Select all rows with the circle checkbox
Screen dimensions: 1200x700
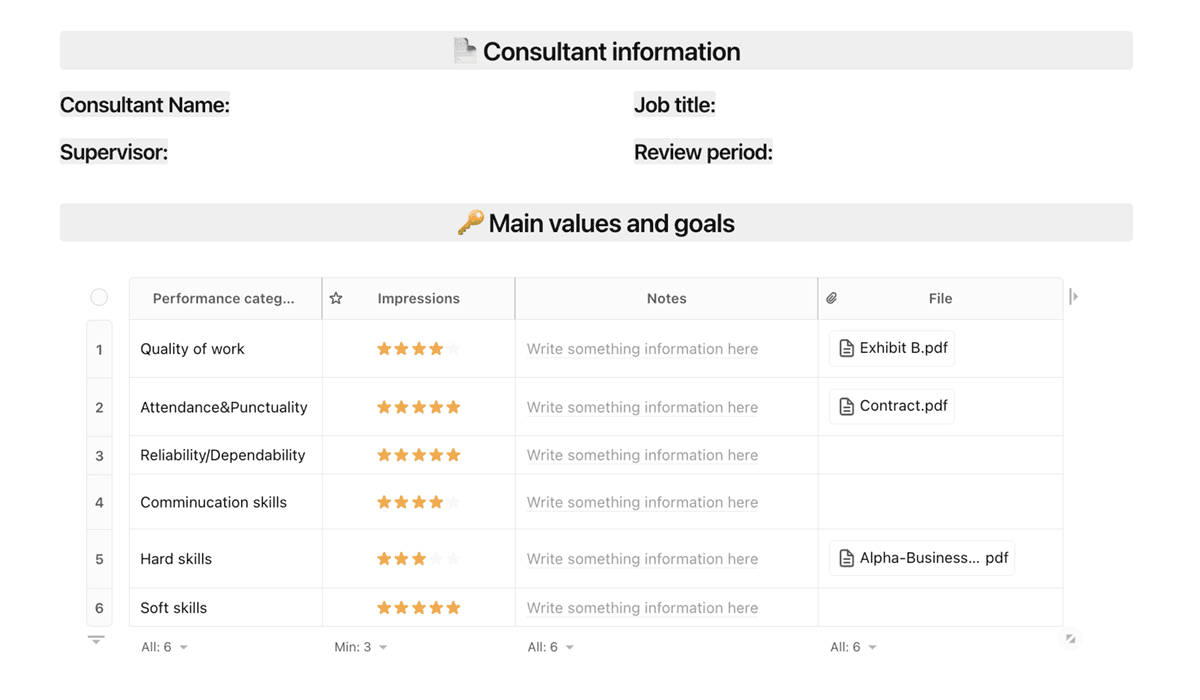(x=99, y=297)
